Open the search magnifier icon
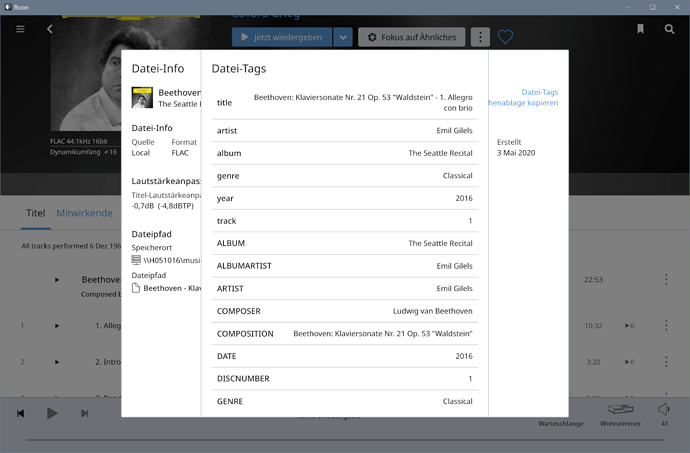 (669, 29)
